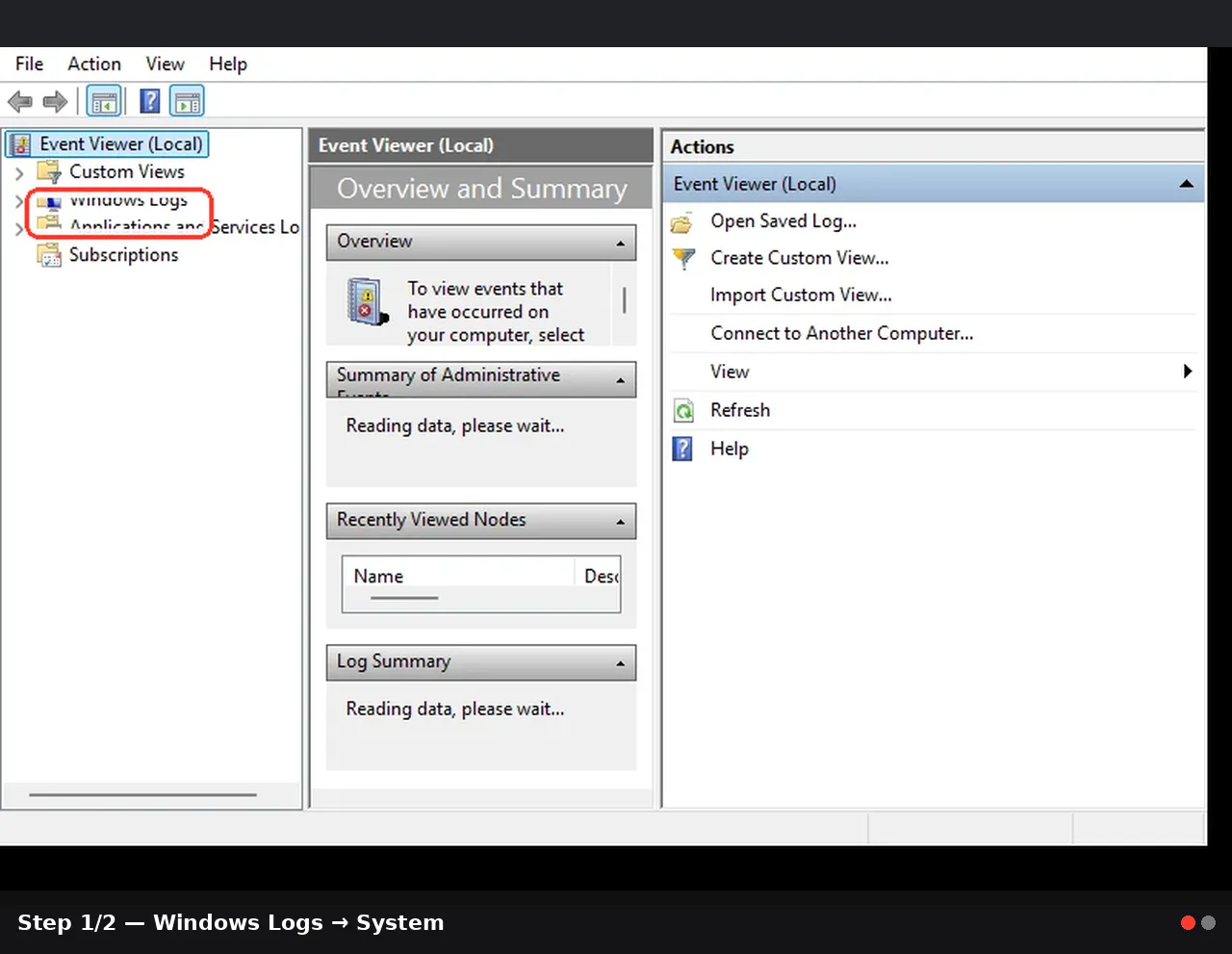
Task: Select the Windows Logs tree item
Action: pyautogui.click(x=128, y=200)
